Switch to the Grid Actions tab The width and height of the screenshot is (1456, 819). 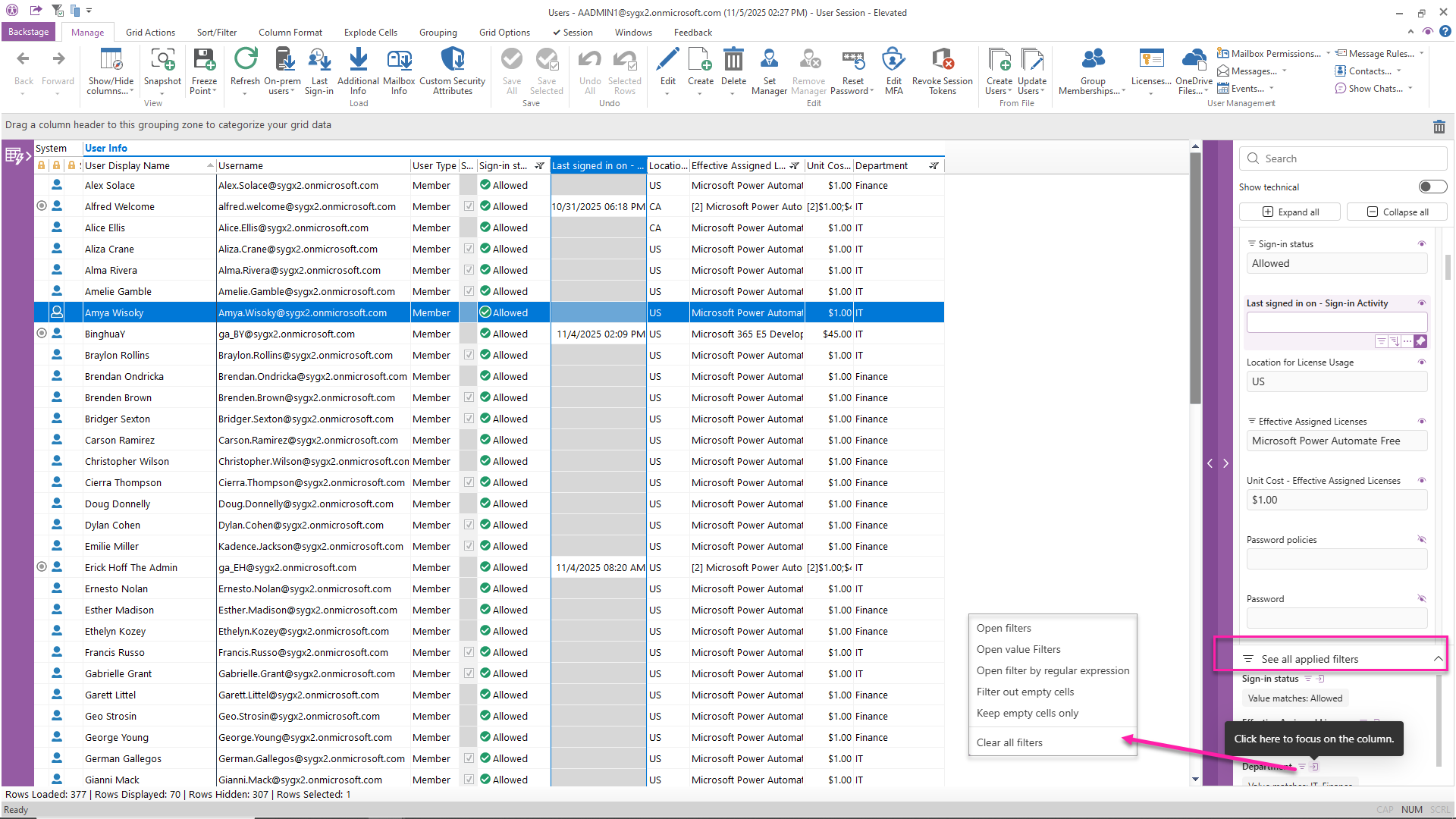point(150,33)
